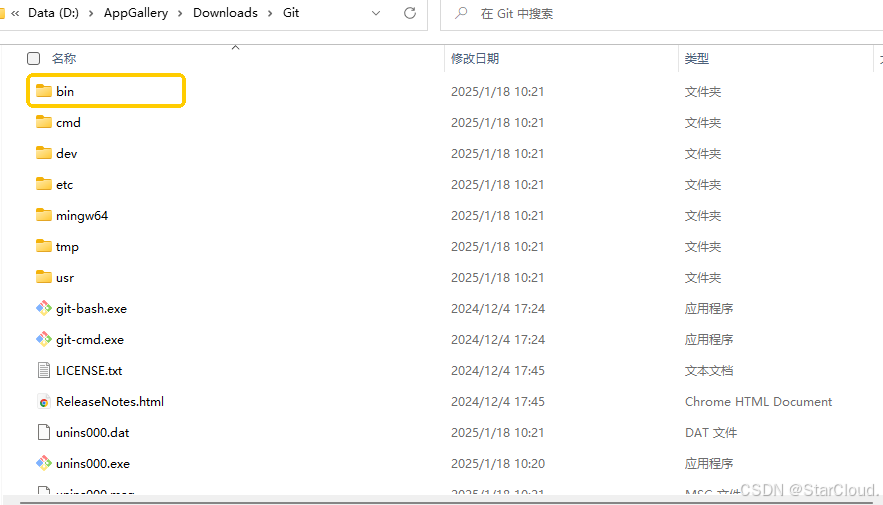Click the unins000.exe Git icon
This screenshot has width=883, height=505.
click(43, 463)
